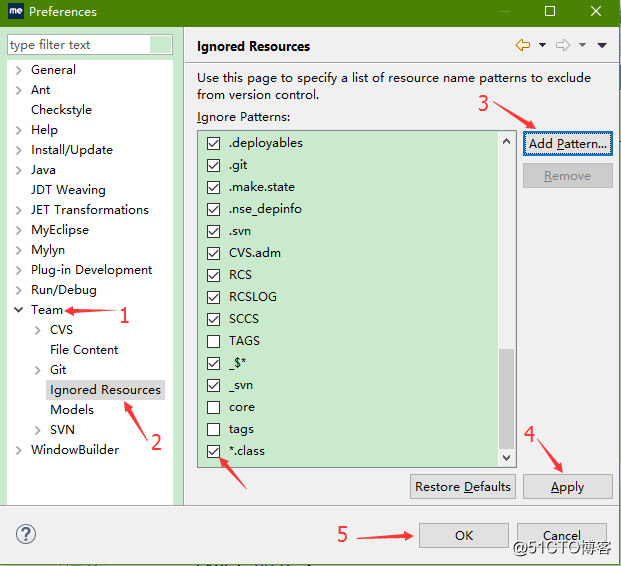This screenshot has width=621, height=566.
Task: Open the help question mark icon
Action: (26, 534)
